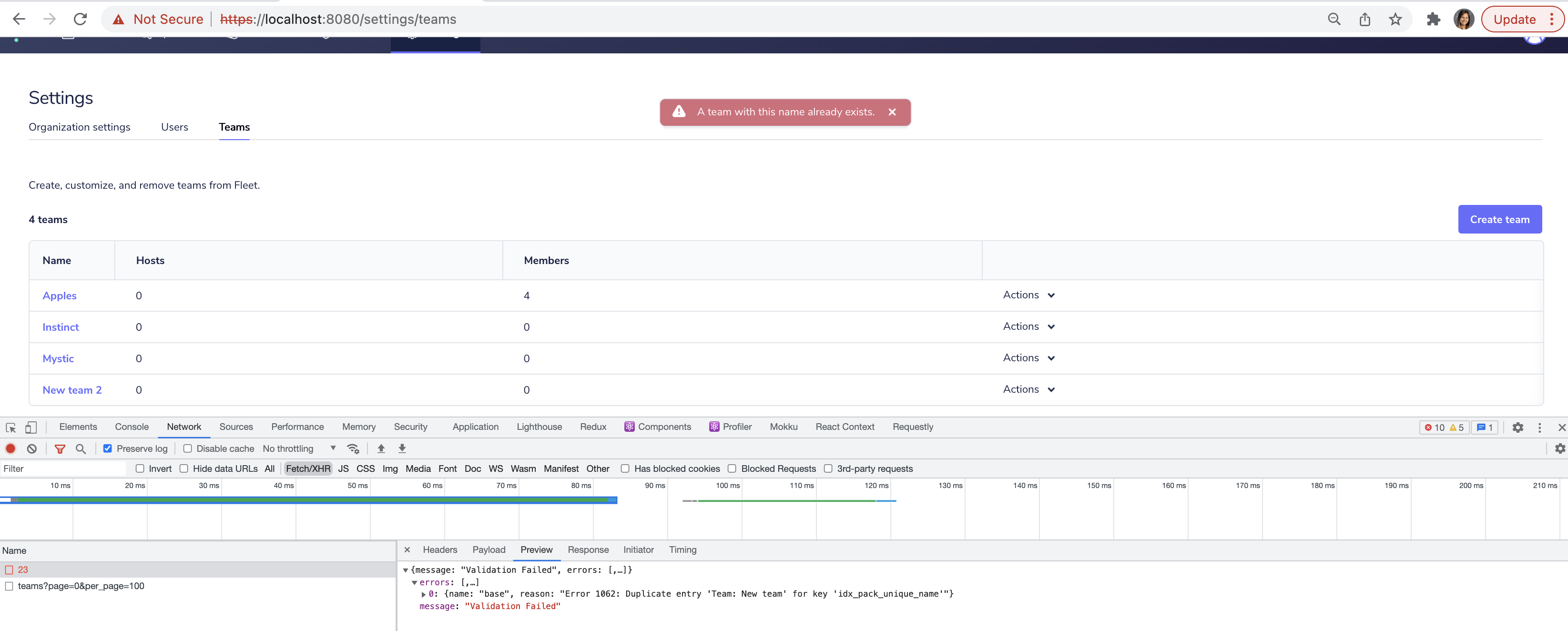Expand error item 0 in Preview
The height and width of the screenshot is (631, 1568).
click(x=424, y=594)
